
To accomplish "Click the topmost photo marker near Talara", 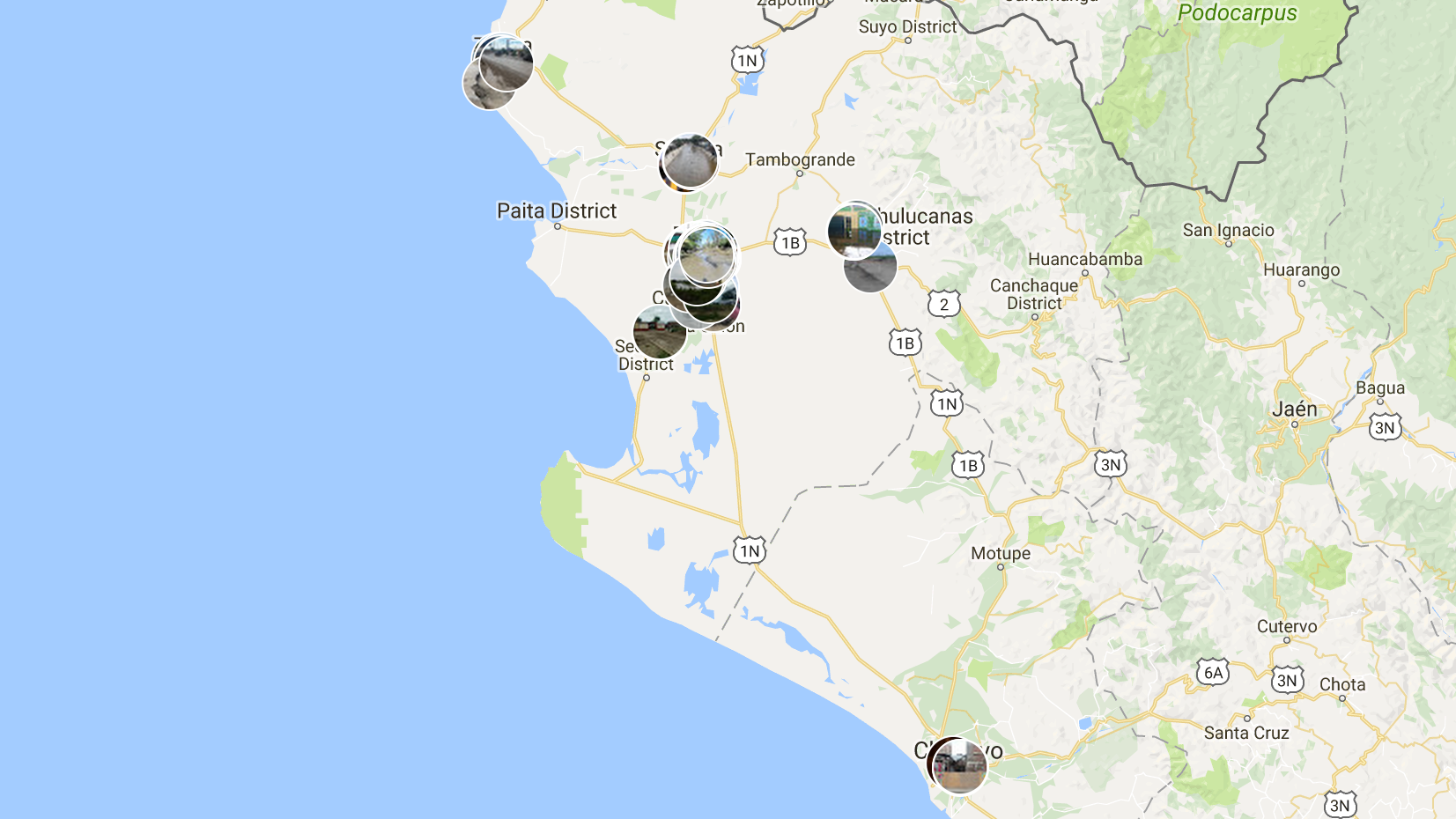I will tap(506, 63).
